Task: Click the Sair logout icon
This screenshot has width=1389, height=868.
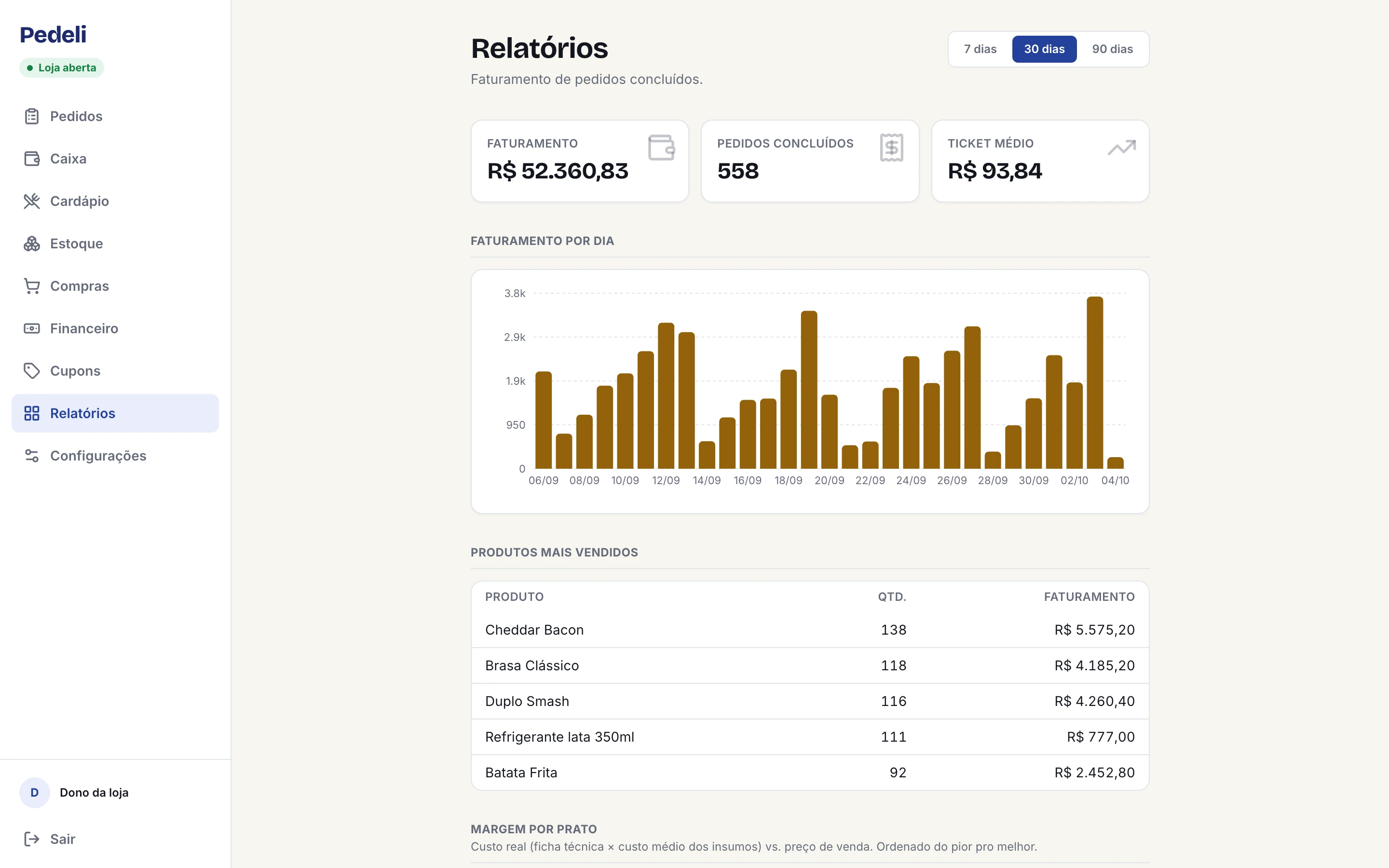Action: click(31, 839)
